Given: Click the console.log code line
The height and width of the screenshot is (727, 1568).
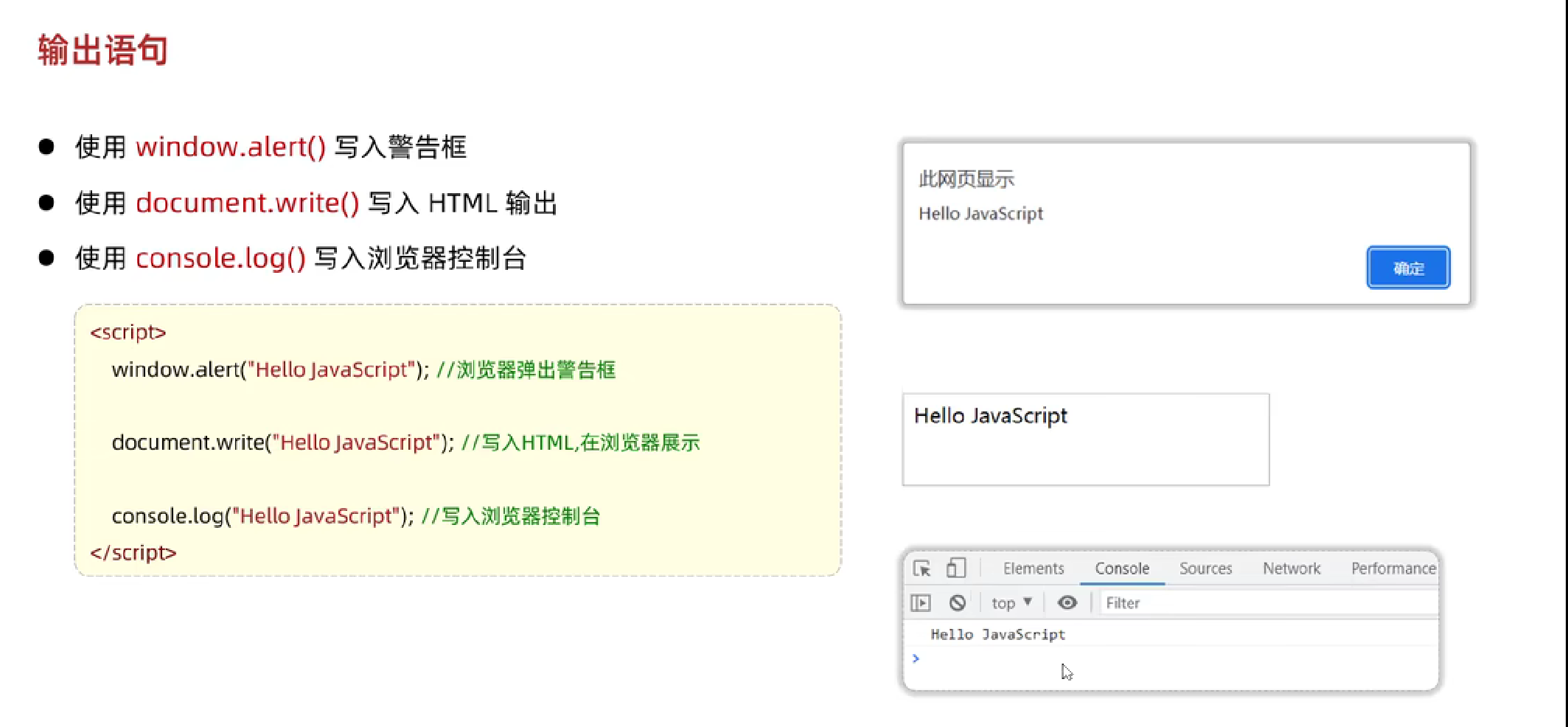Looking at the screenshot, I should (x=356, y=516).
